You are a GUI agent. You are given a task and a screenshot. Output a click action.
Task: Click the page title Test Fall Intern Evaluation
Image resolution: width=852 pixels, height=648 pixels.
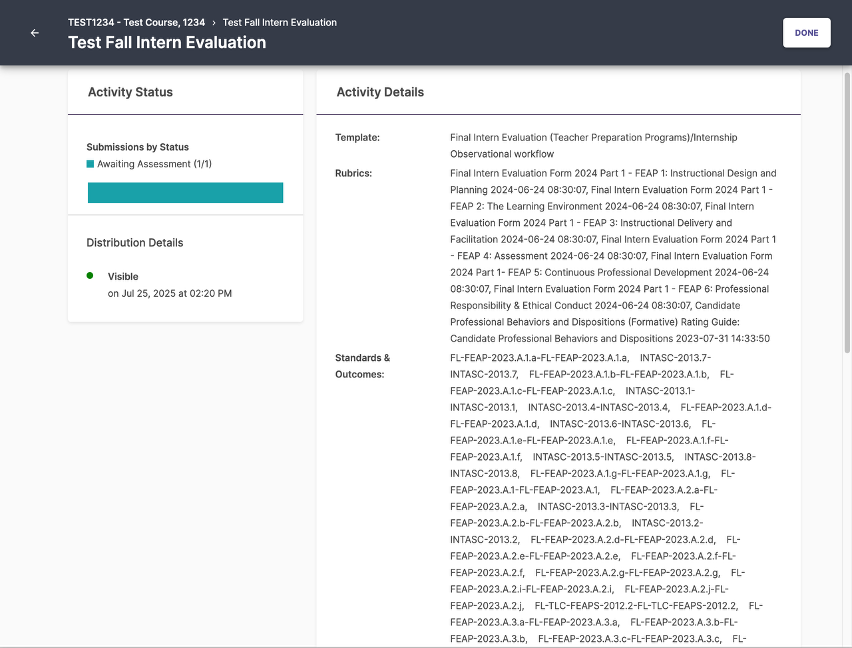(167, 42)
